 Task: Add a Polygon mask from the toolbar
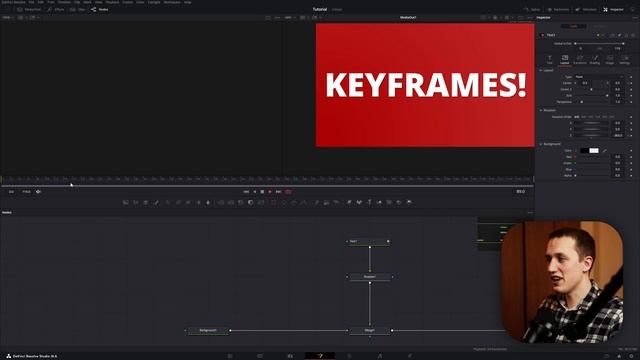click(x=294, y=202)
